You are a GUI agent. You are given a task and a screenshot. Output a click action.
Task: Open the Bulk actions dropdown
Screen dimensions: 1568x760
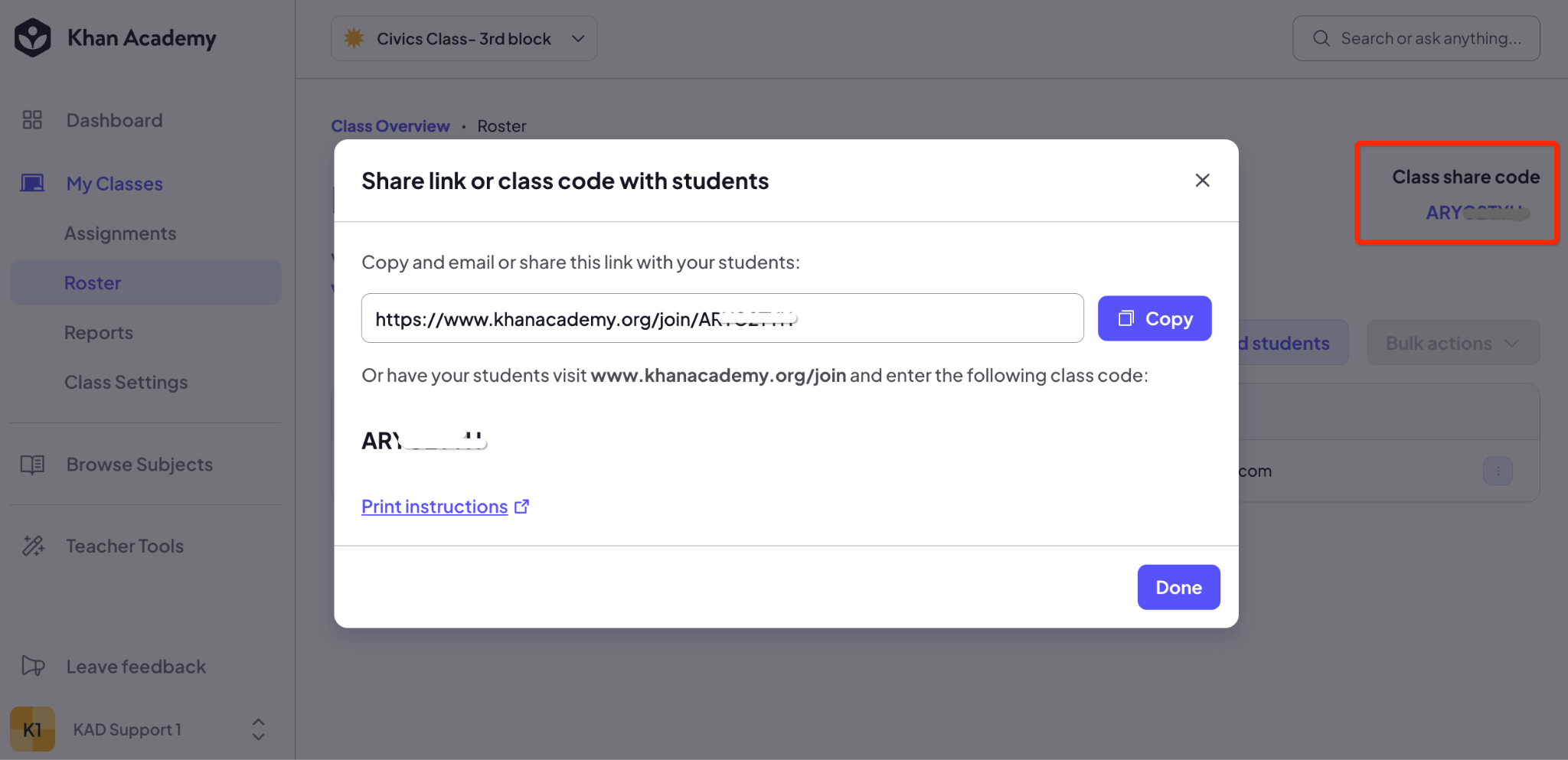(x=1453, y=343)
